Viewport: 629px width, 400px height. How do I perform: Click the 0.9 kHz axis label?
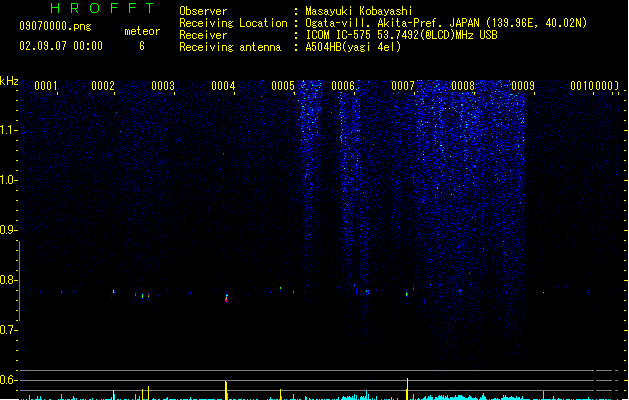tap(8, 230)
